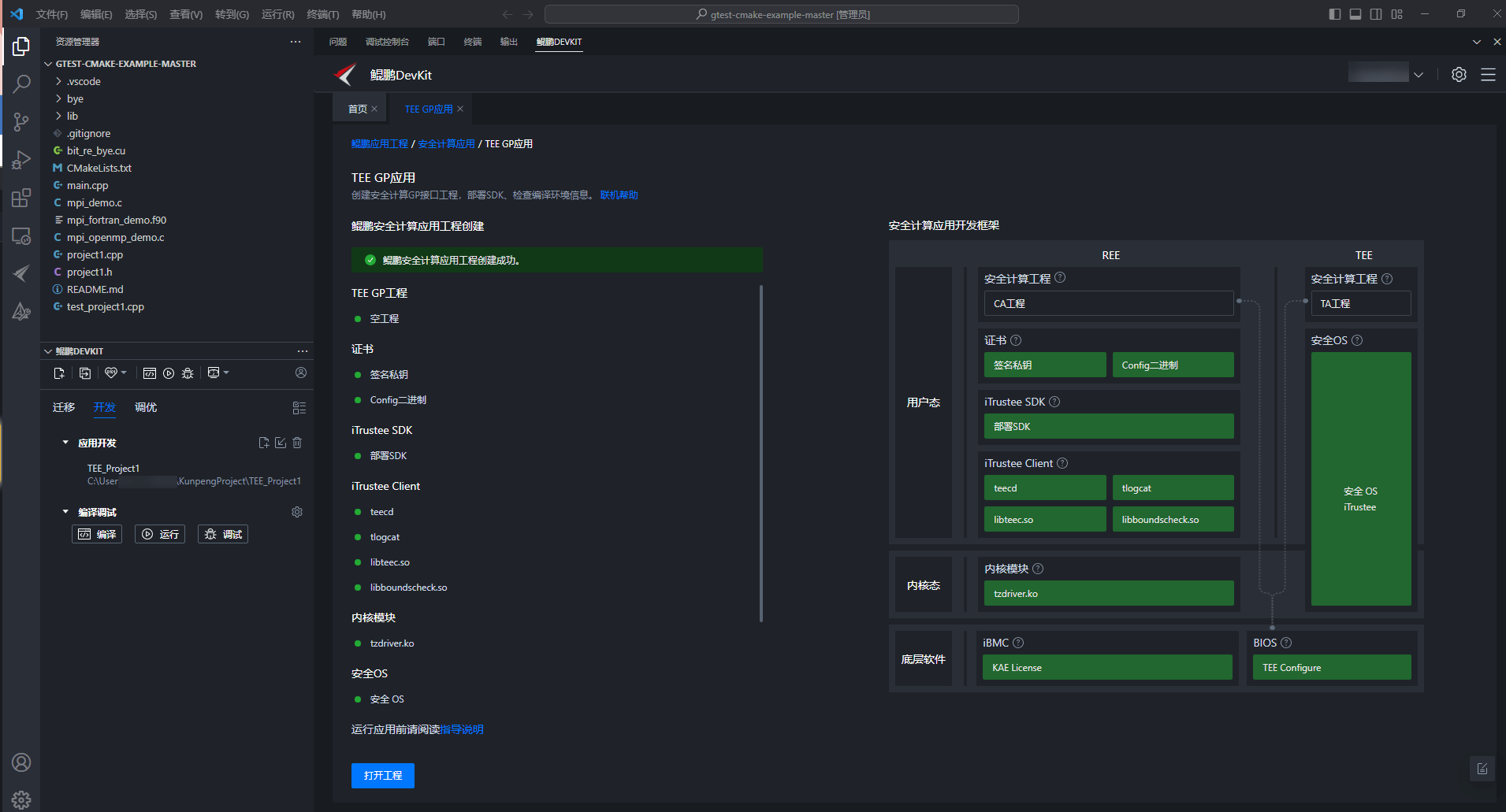Open the 联机帮助 link
Screen dimensions: 1506x812
(619, 195)
